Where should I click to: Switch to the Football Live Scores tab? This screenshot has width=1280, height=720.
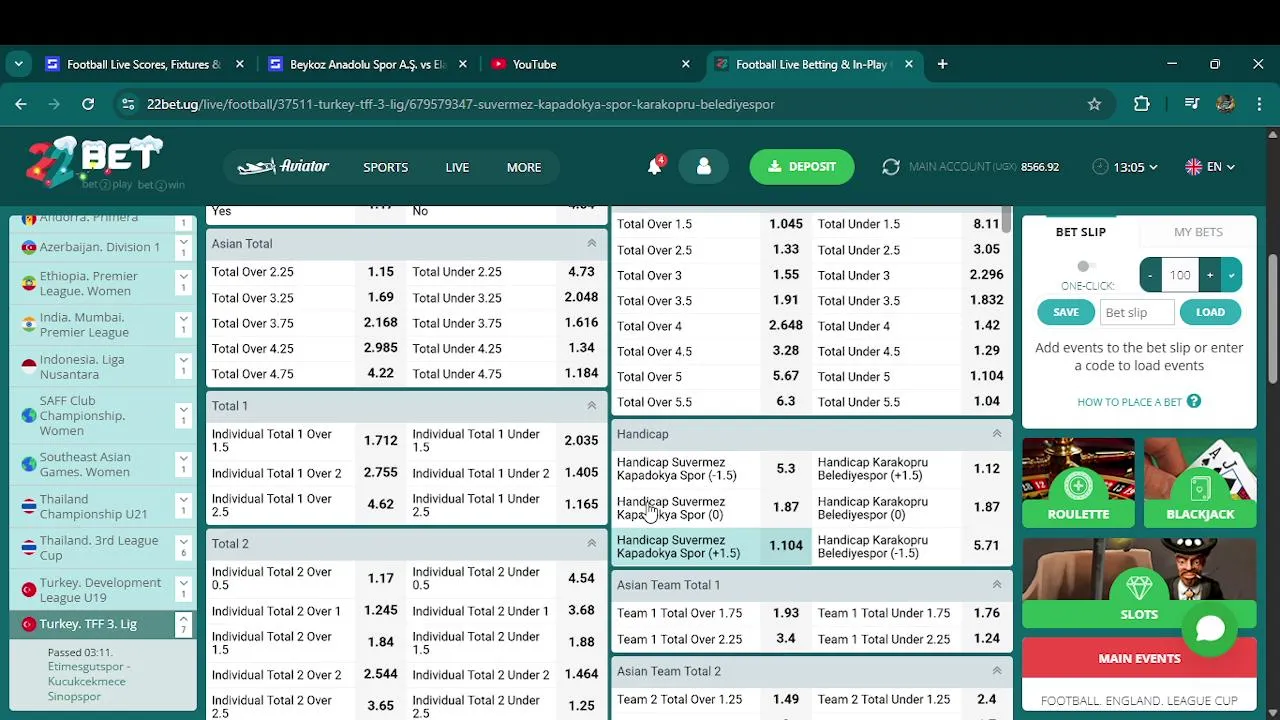[144, 64]
